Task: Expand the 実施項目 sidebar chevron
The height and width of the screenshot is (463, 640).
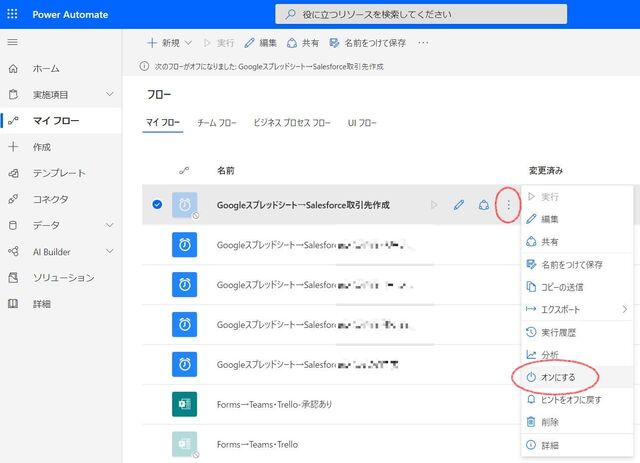Action: click(x=109, y=94)
